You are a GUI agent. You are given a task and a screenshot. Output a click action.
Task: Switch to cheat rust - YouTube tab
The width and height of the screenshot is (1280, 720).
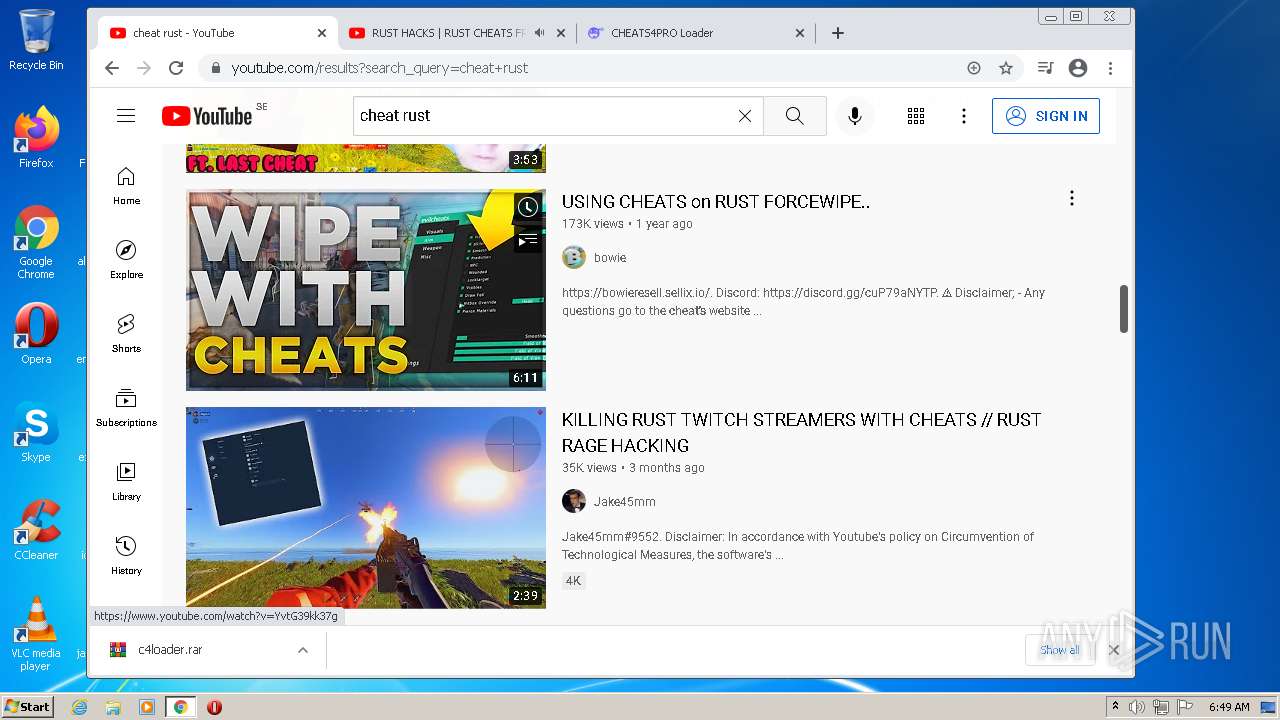218,33
